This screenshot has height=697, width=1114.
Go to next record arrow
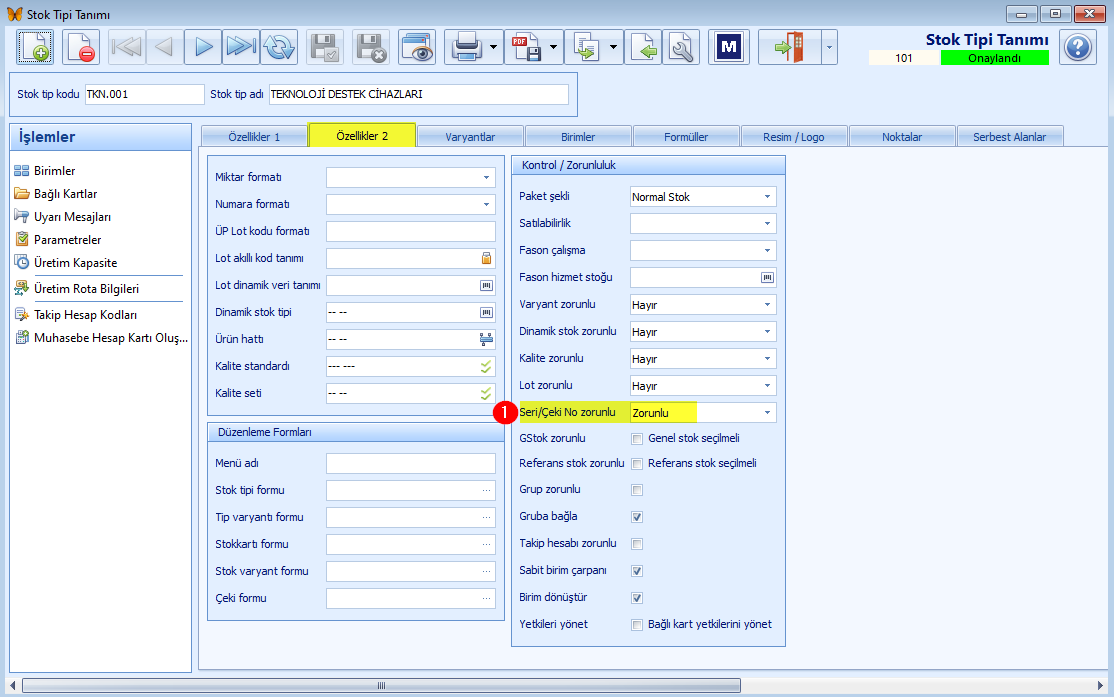(x=203, y=48)
